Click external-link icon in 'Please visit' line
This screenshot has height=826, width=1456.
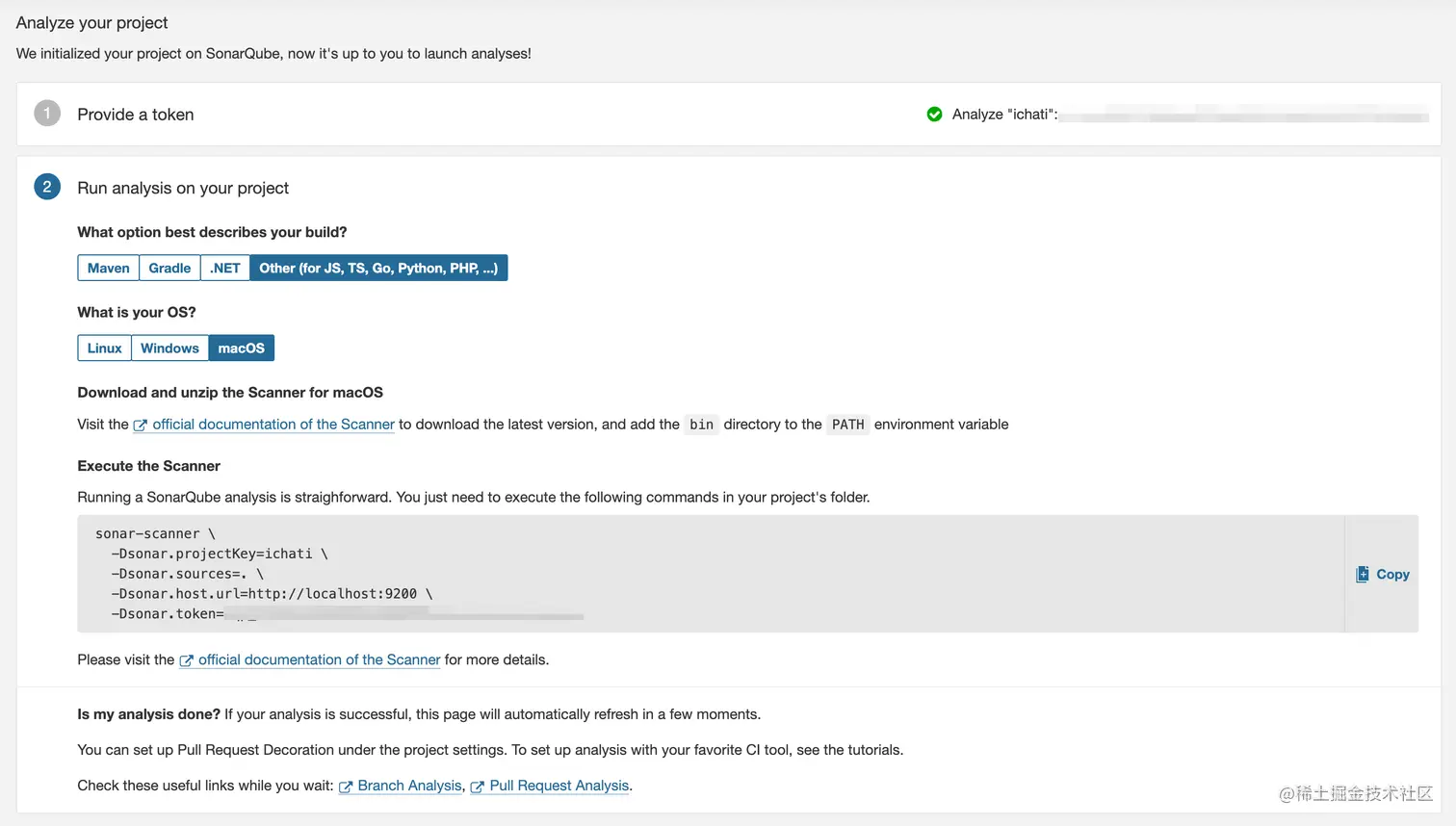pos(187,660)
